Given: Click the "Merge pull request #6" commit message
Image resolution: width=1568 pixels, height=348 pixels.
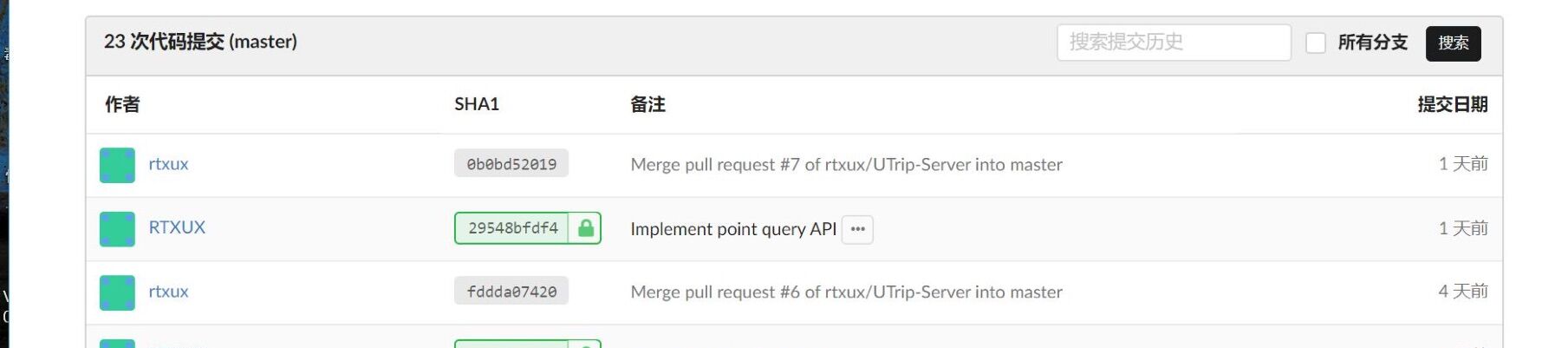Looking at the screenshot, I should [x=845, y=292].
